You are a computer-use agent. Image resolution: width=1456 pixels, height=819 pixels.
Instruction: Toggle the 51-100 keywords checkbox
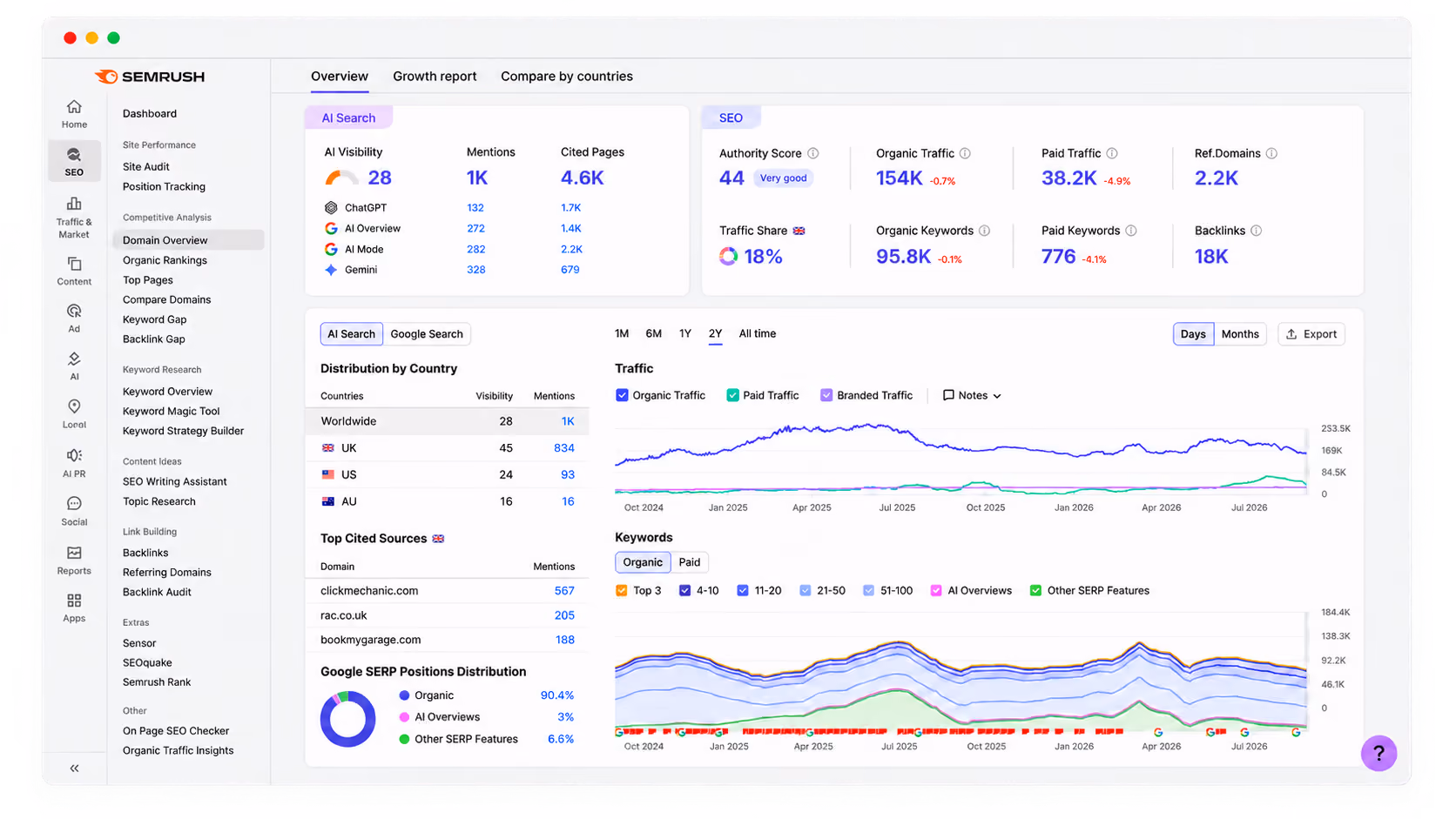(x=868, y=590)
